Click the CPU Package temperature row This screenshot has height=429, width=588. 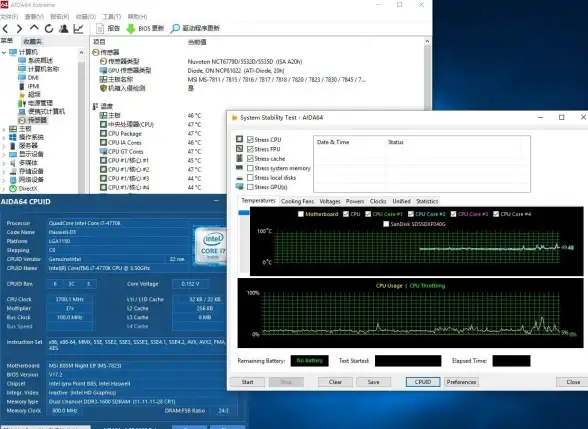(121, 134)
